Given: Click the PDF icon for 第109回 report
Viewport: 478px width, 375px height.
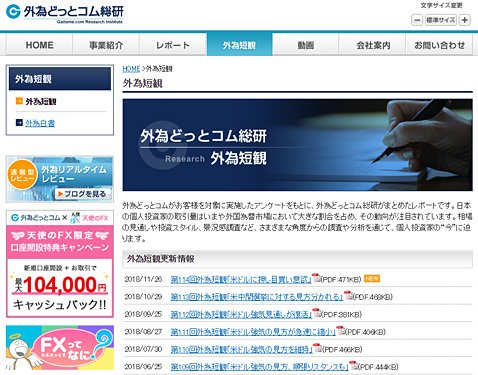Looking at the screenshot, I should 353,365.
